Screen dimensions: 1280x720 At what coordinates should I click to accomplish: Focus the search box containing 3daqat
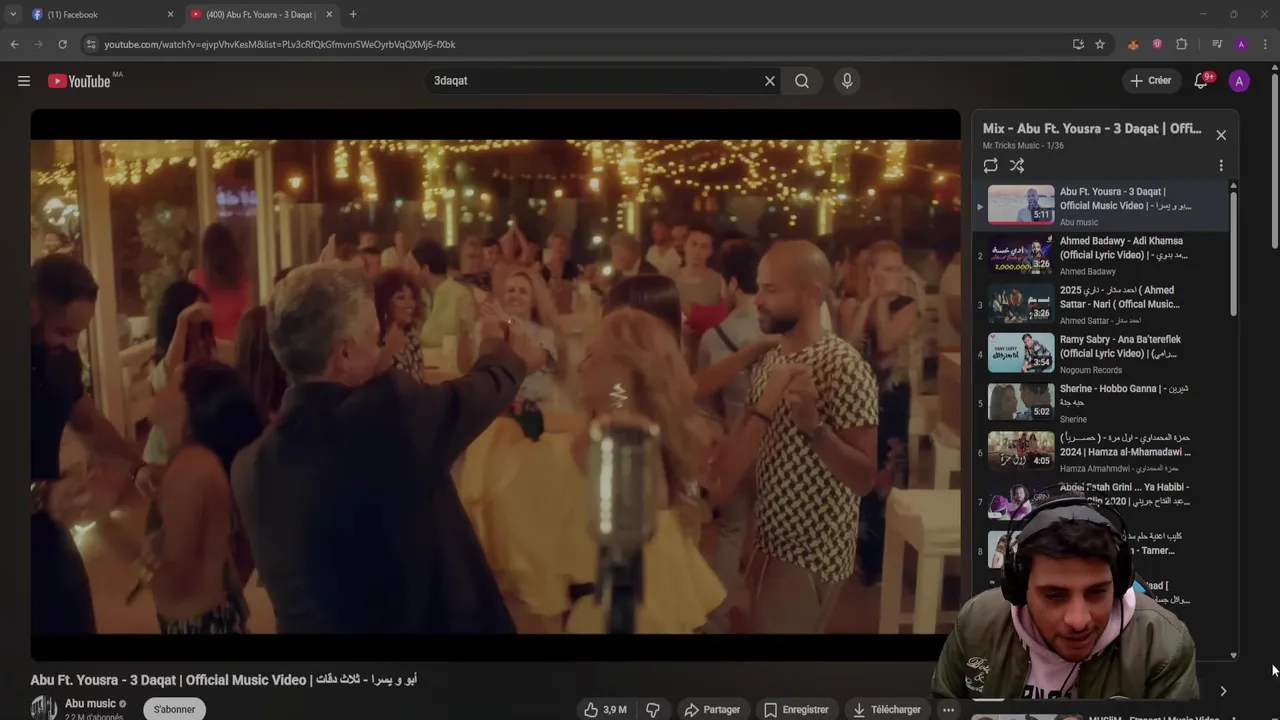[595, 81]
